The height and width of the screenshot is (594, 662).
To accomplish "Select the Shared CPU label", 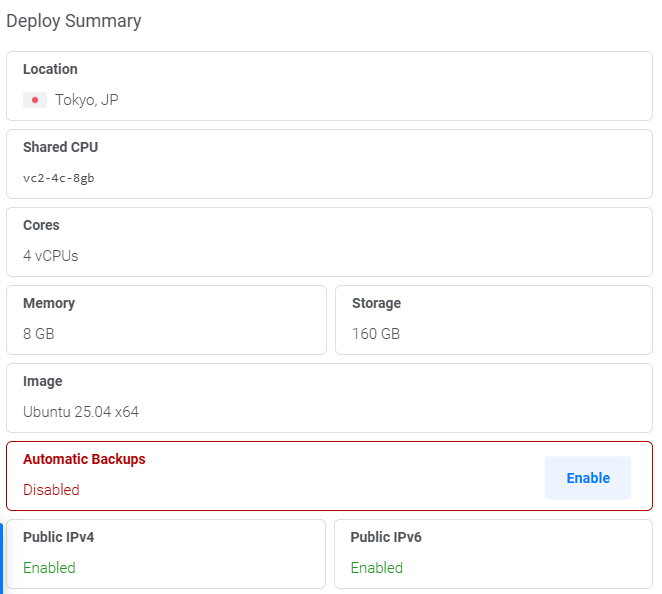I will pos(60,147).
